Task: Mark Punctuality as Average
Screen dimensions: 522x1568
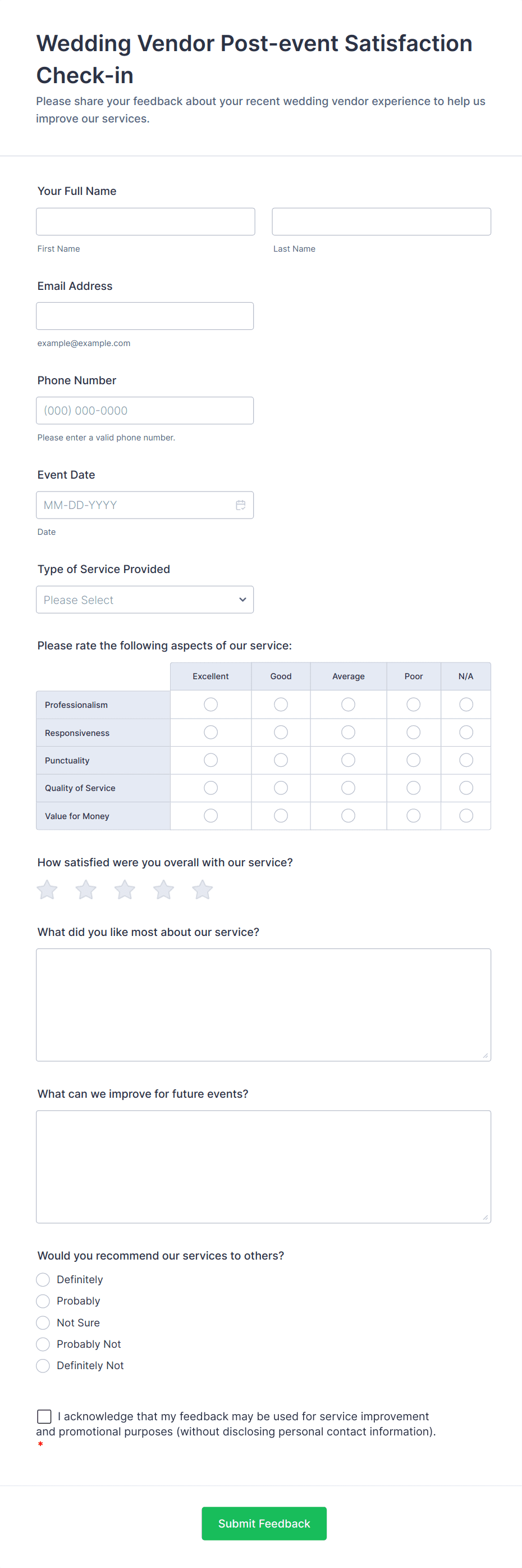Action: tap(348, 760)
